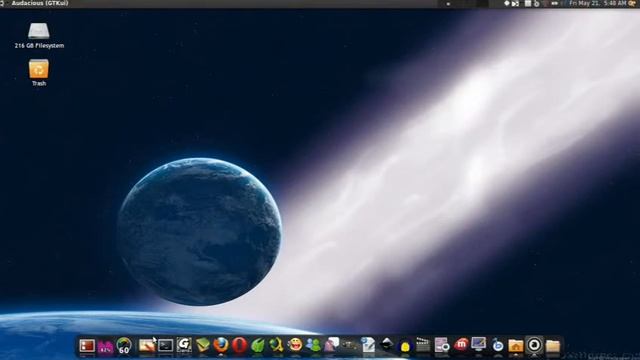Image resolution: width=640 pixels, height=360 pixels.
Task: Click the pink battery monitor dock icon
Action: pos(105,346)
